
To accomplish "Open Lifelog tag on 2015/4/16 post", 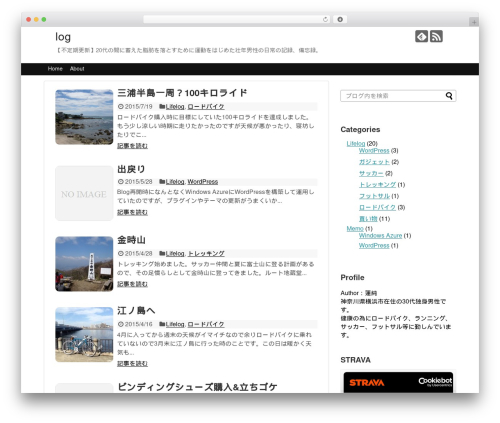I will pyautogui.click(x=175, y=324).
